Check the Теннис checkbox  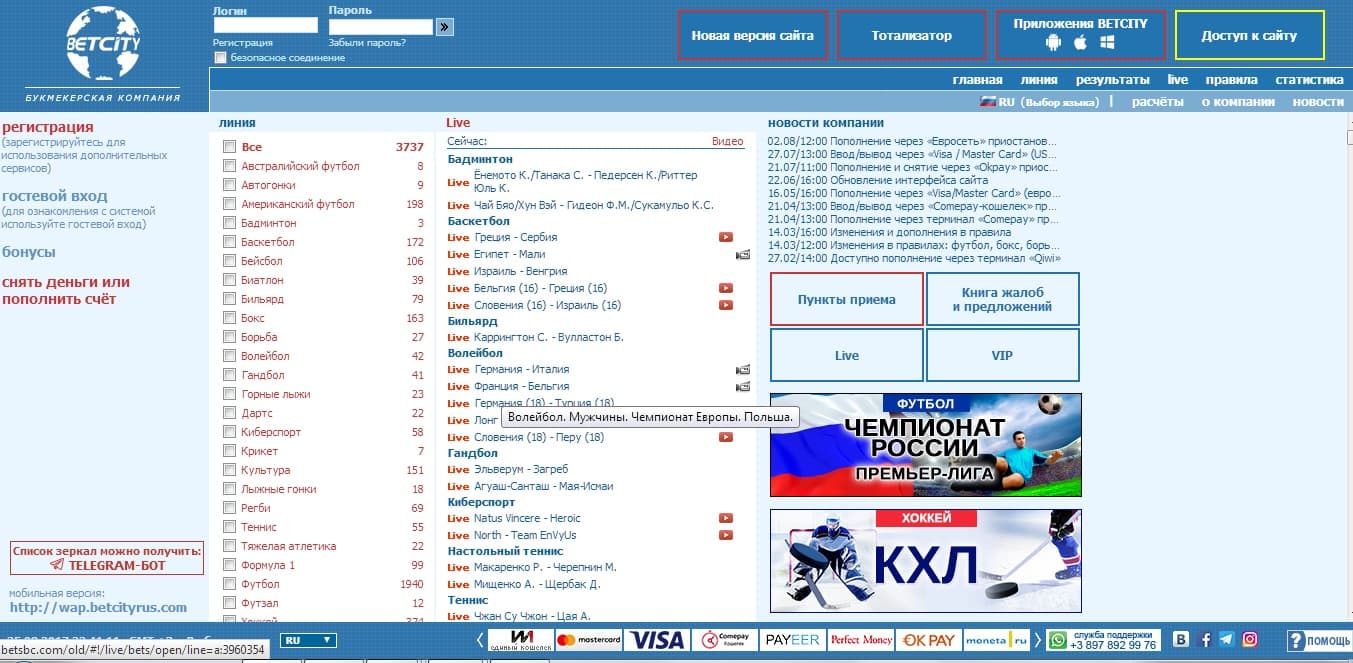pyautogui.click(x=230, y=527)
